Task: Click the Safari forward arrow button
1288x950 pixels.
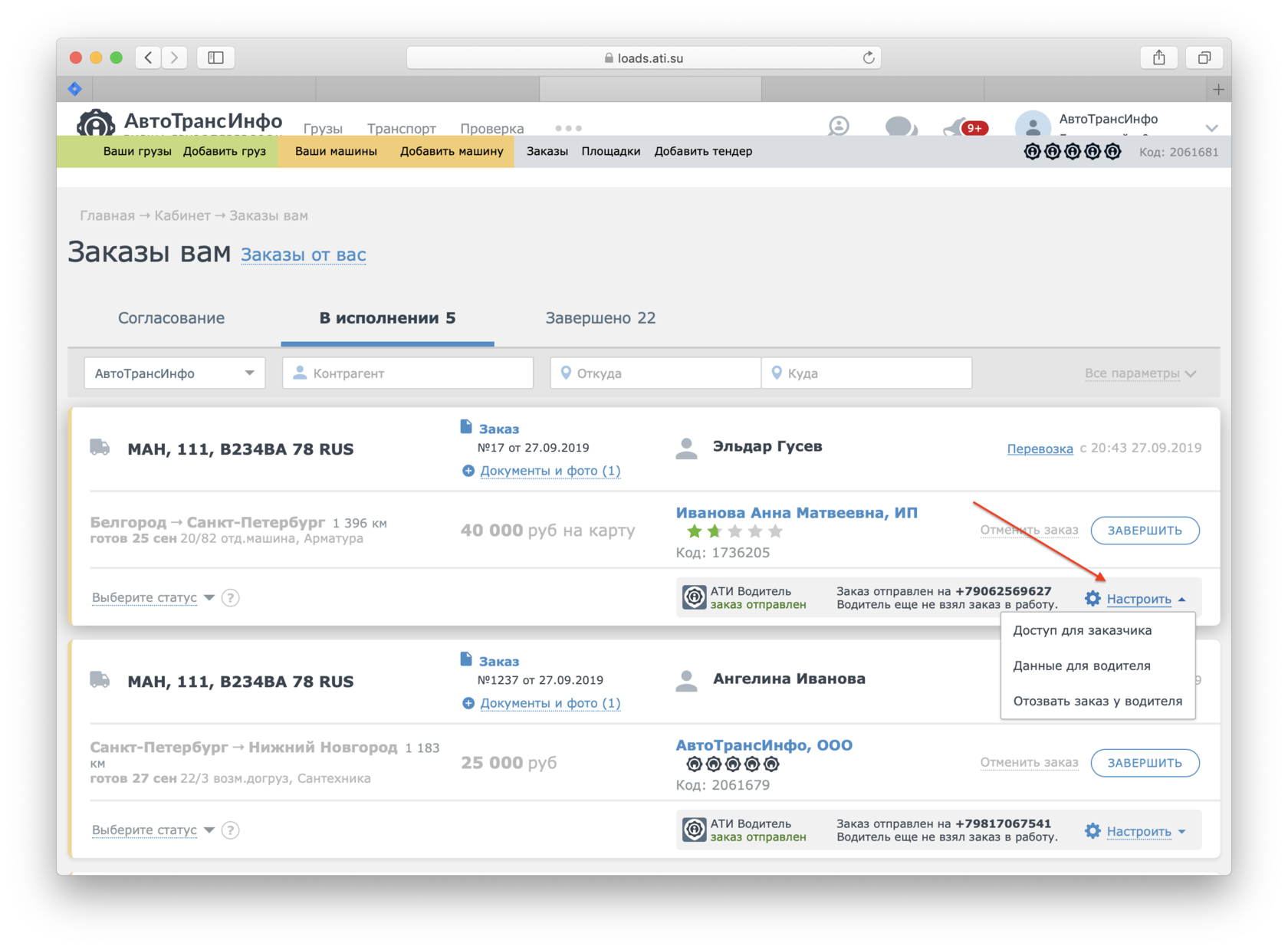Action: click(x=174, y=58)
